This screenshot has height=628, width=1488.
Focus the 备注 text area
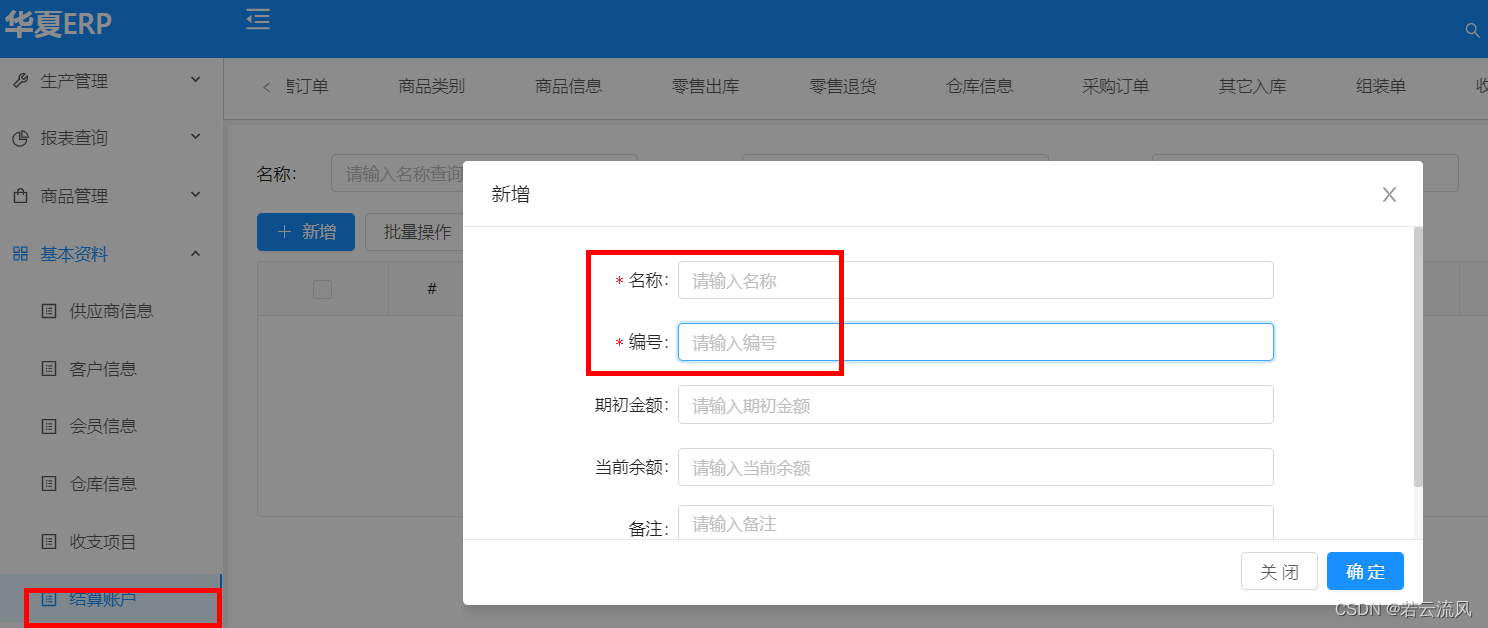coord(976,523)
